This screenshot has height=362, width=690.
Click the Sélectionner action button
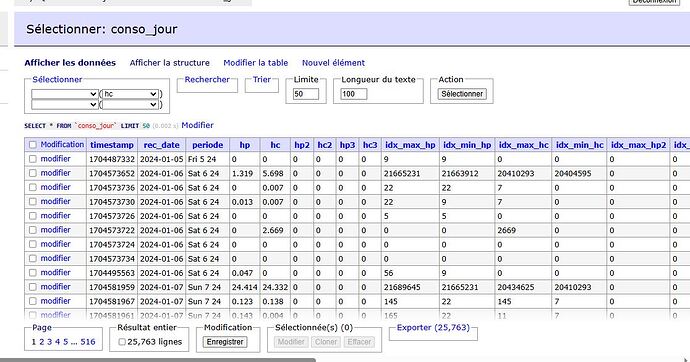coord(462,94)
